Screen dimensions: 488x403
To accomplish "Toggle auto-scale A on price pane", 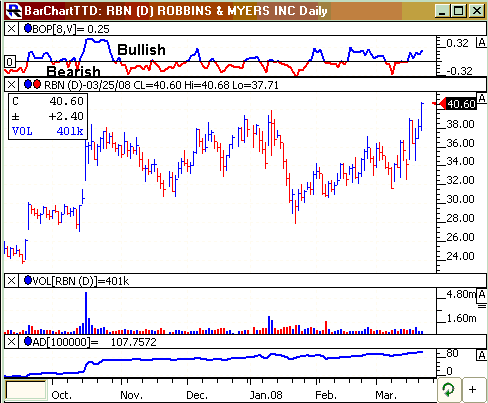I will (x=482, y=98).
